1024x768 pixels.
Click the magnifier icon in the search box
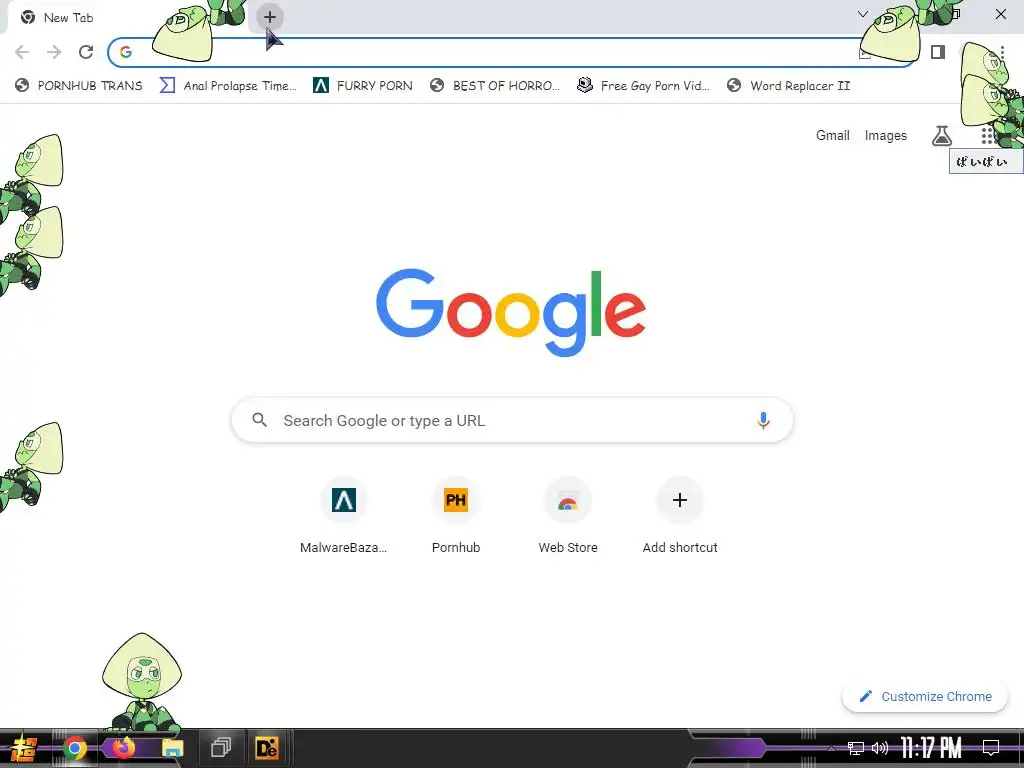click(x=260, y=420)
